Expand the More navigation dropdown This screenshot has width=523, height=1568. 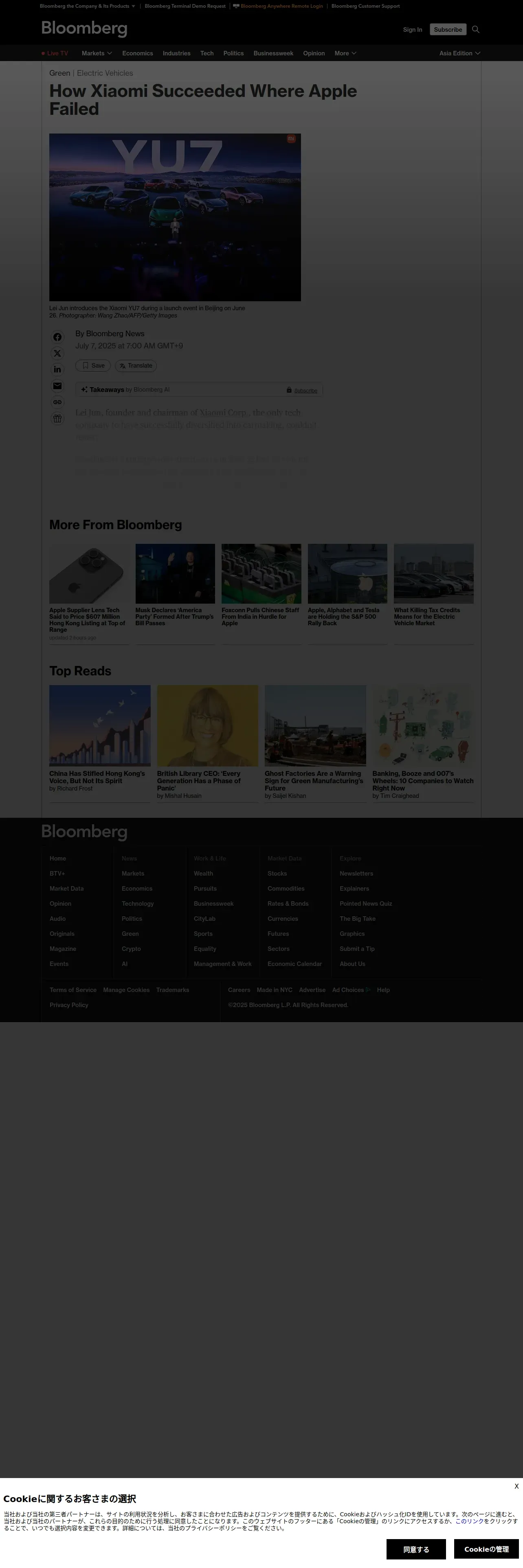click(x=345, y=54)
